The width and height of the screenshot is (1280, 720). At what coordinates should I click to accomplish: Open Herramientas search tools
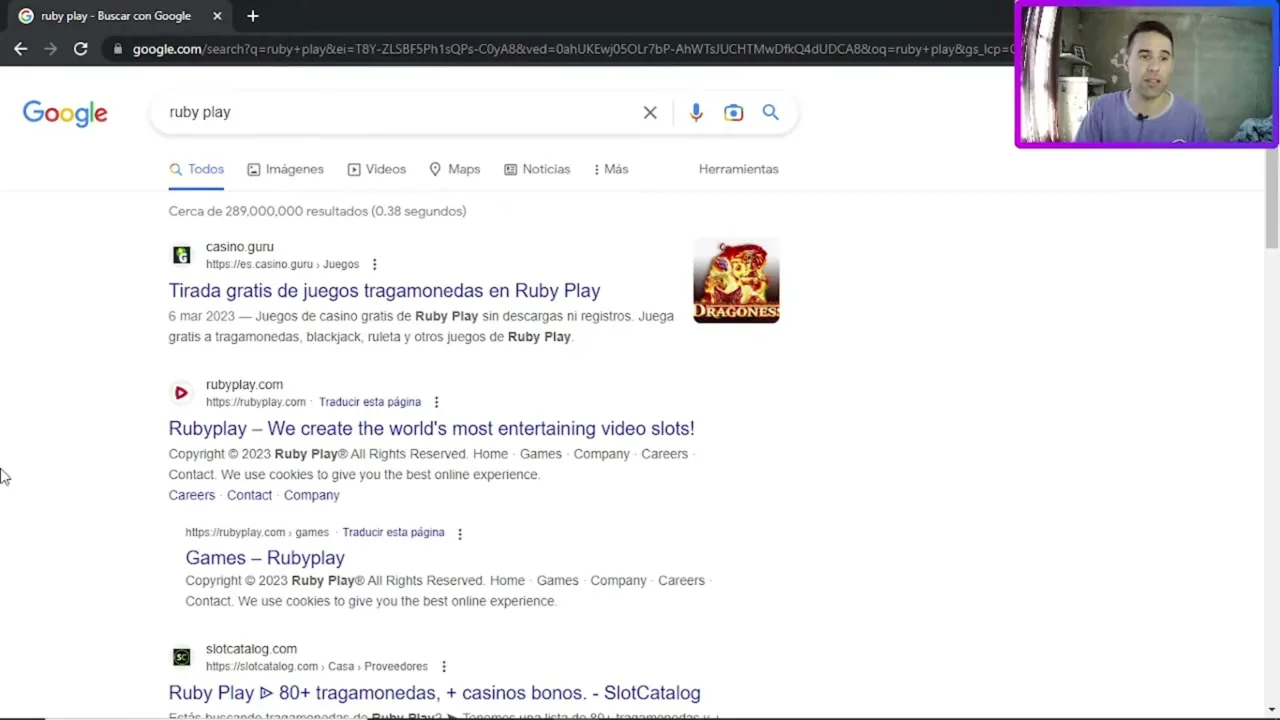(738, 169)
